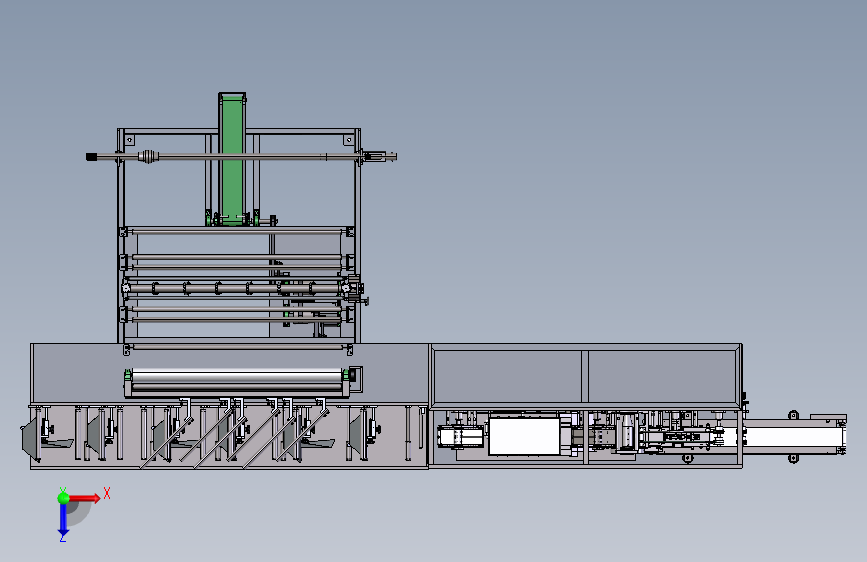Click the red X axis arrow of the triad
The image size is (867, 562).
pos(84,498)
